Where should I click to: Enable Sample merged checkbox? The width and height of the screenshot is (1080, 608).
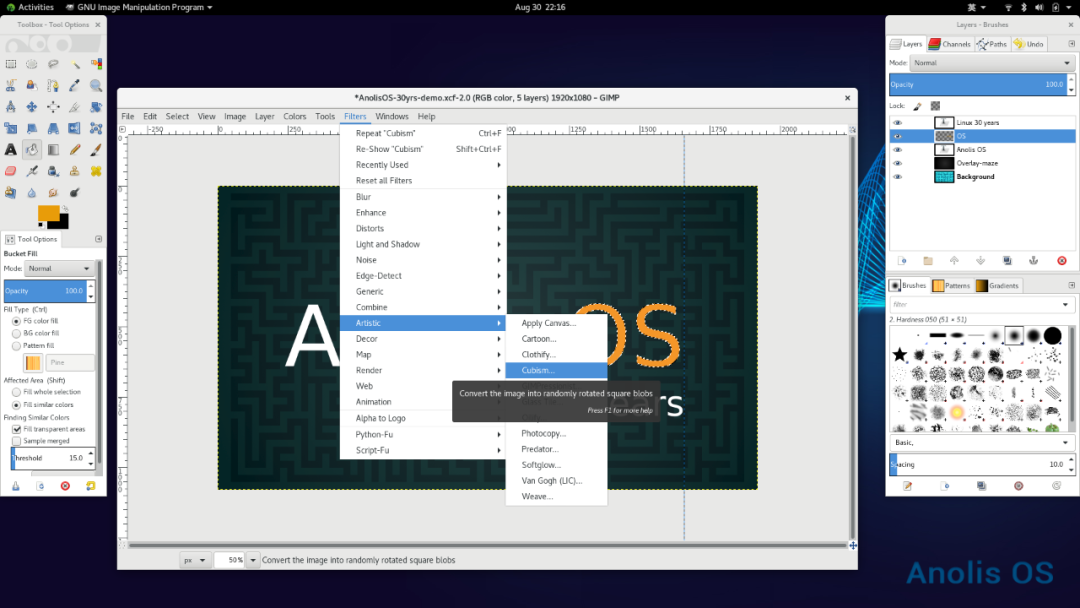[x=17, y=441]
